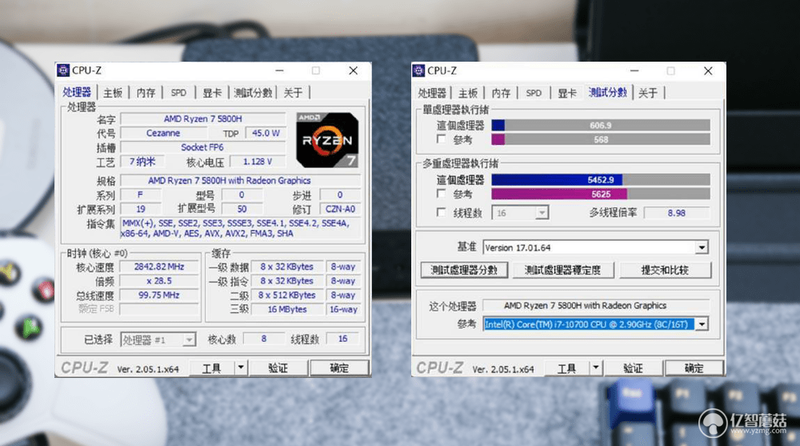Close the left CPU-Z window
Screen dimensions: 800x446
coord(353,70)
